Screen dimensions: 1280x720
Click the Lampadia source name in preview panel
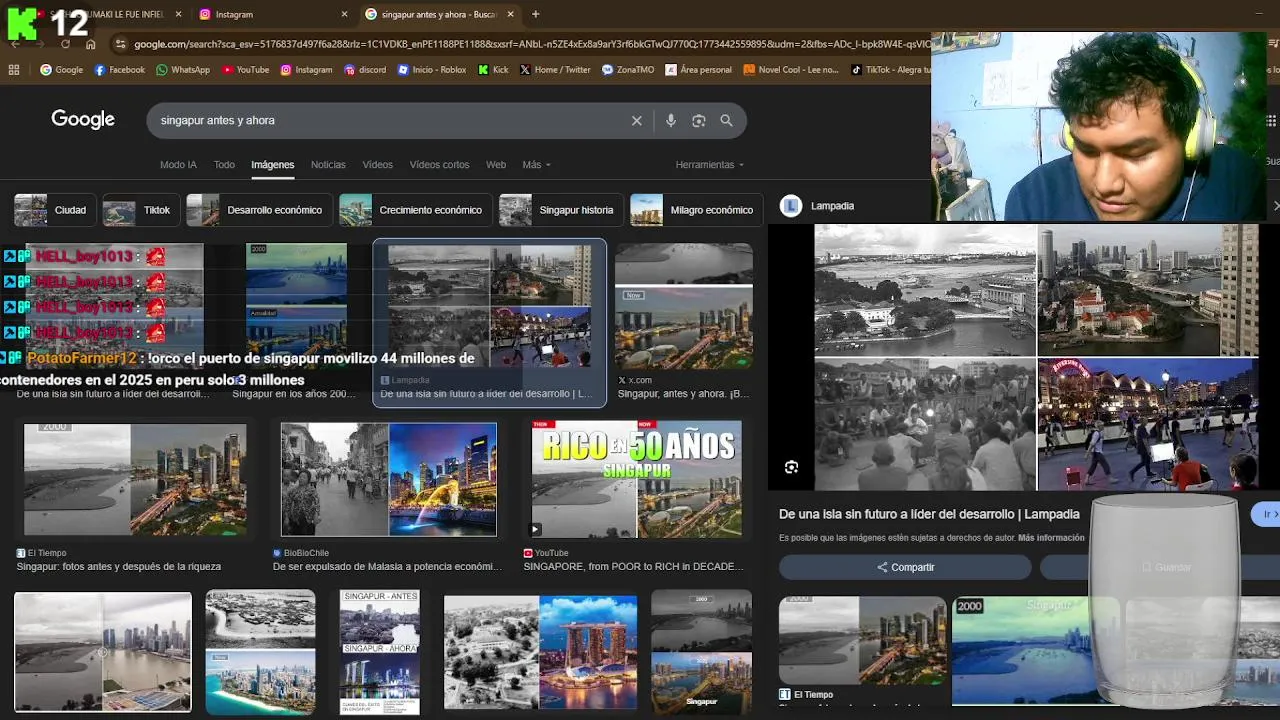[x=832, y=206]
